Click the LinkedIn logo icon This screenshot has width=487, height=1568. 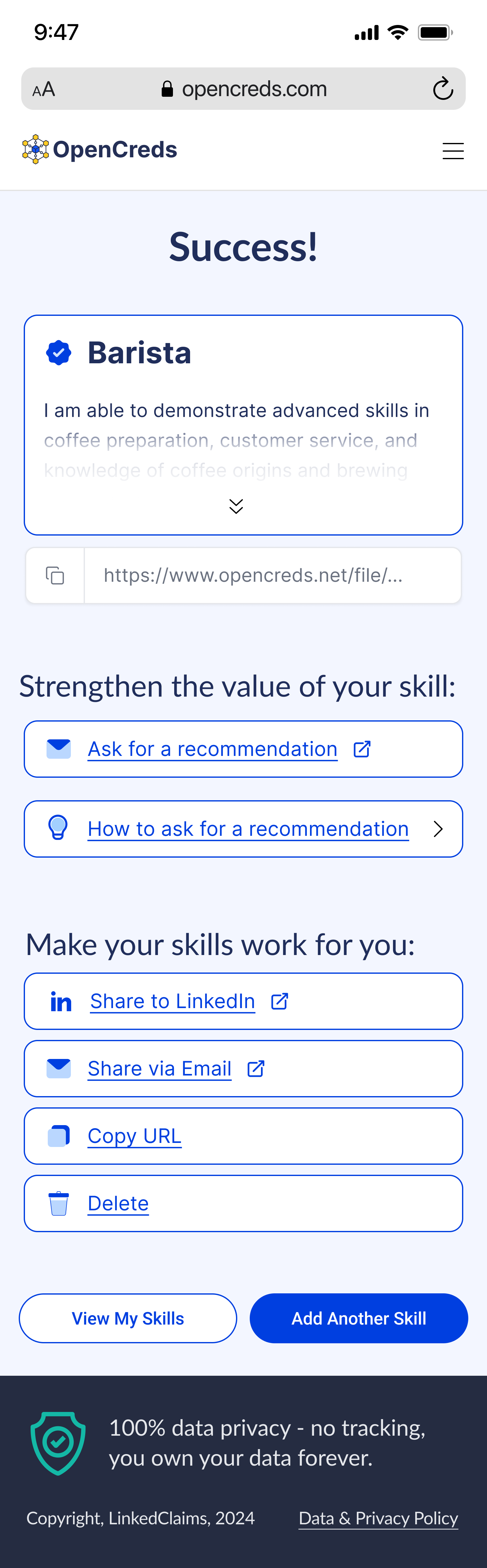tap(61, 1001)
